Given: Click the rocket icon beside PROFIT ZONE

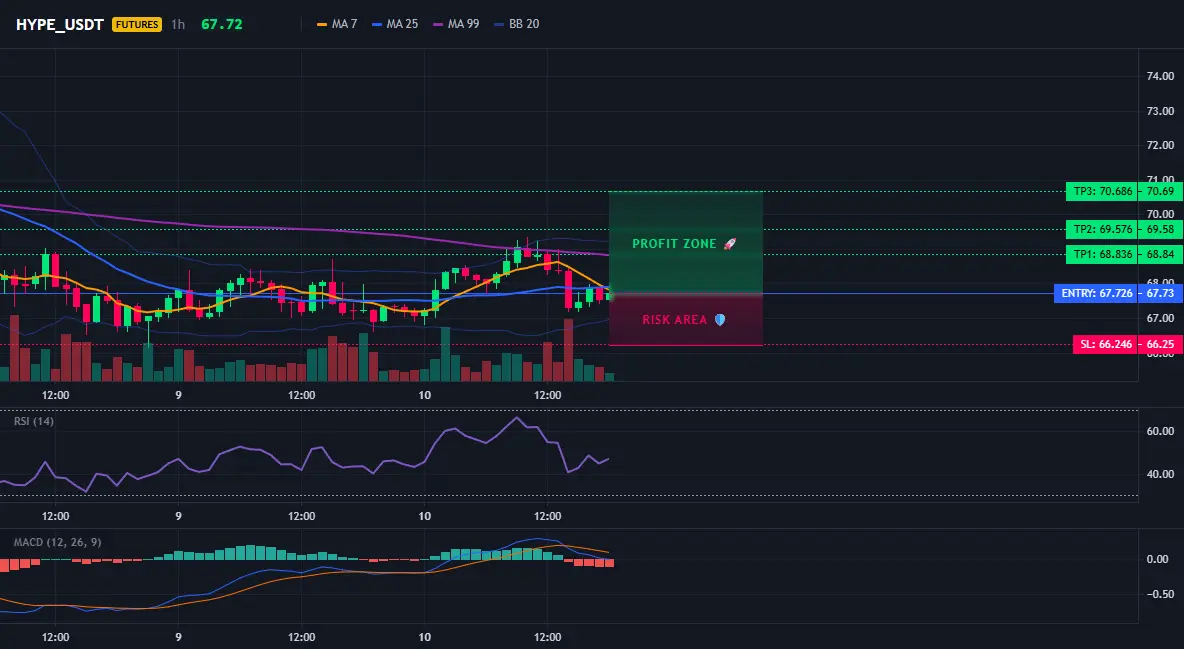Looking at the screenshot, I should pyautogui.click(x=729, y=244).
